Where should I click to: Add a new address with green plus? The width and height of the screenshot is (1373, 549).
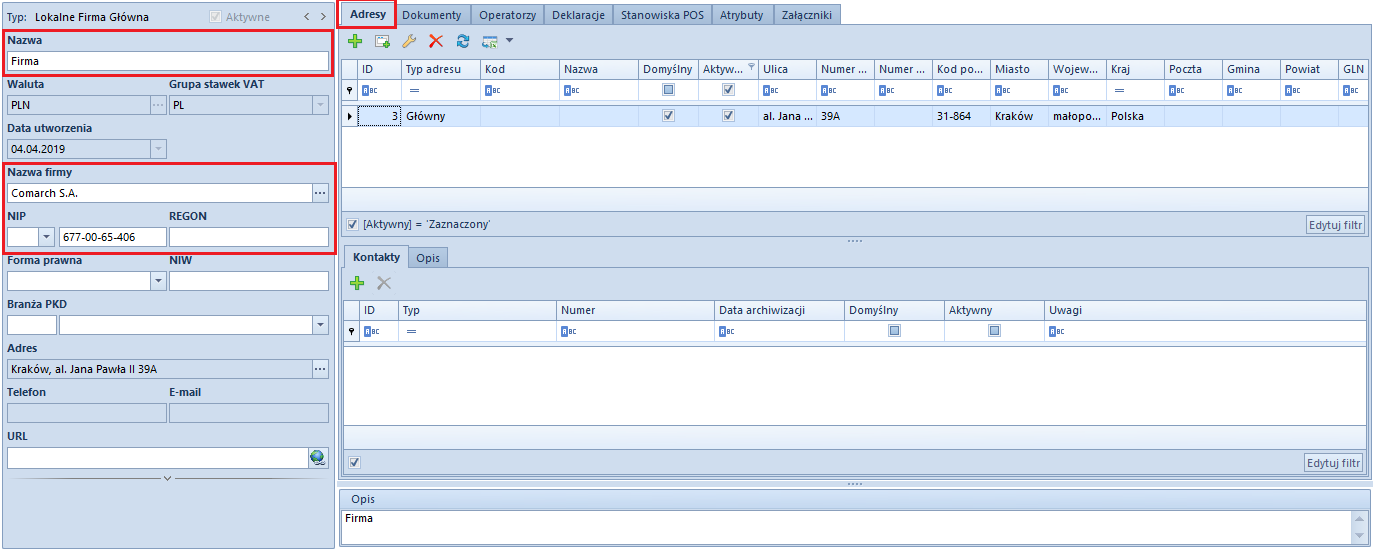coord(355,41)
